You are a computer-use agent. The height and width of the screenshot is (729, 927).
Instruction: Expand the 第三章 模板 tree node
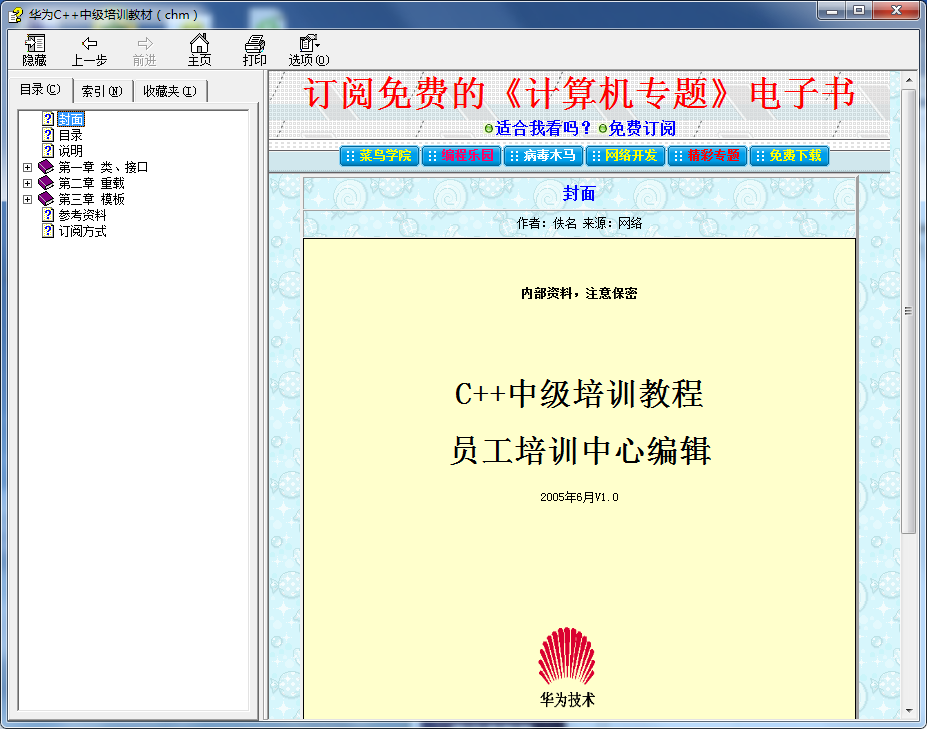point(28,199)
